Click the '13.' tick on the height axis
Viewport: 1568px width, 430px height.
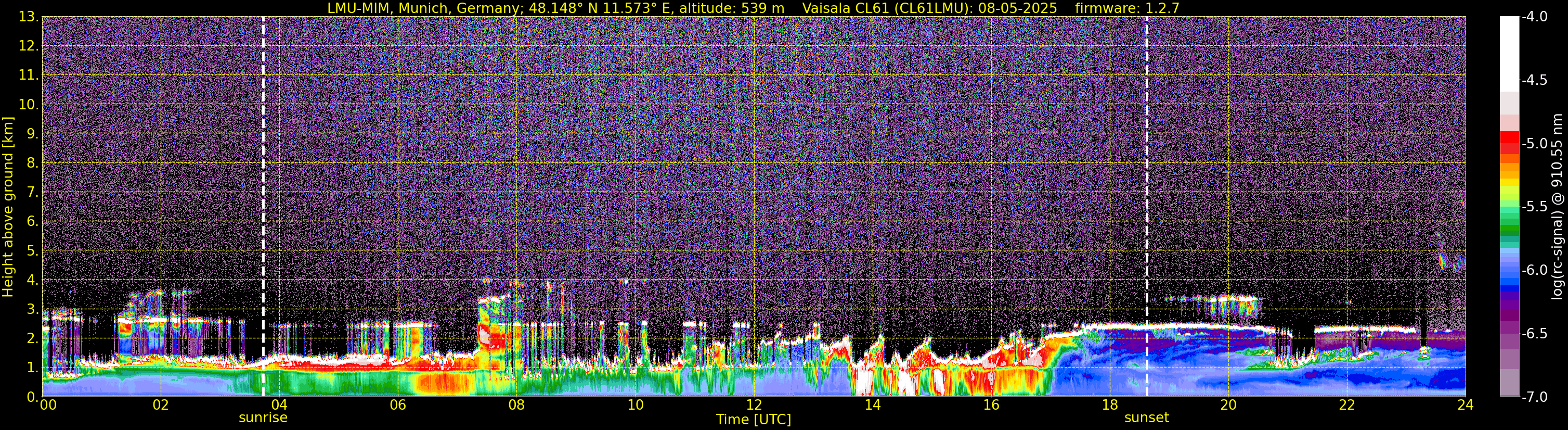(29, 17)
